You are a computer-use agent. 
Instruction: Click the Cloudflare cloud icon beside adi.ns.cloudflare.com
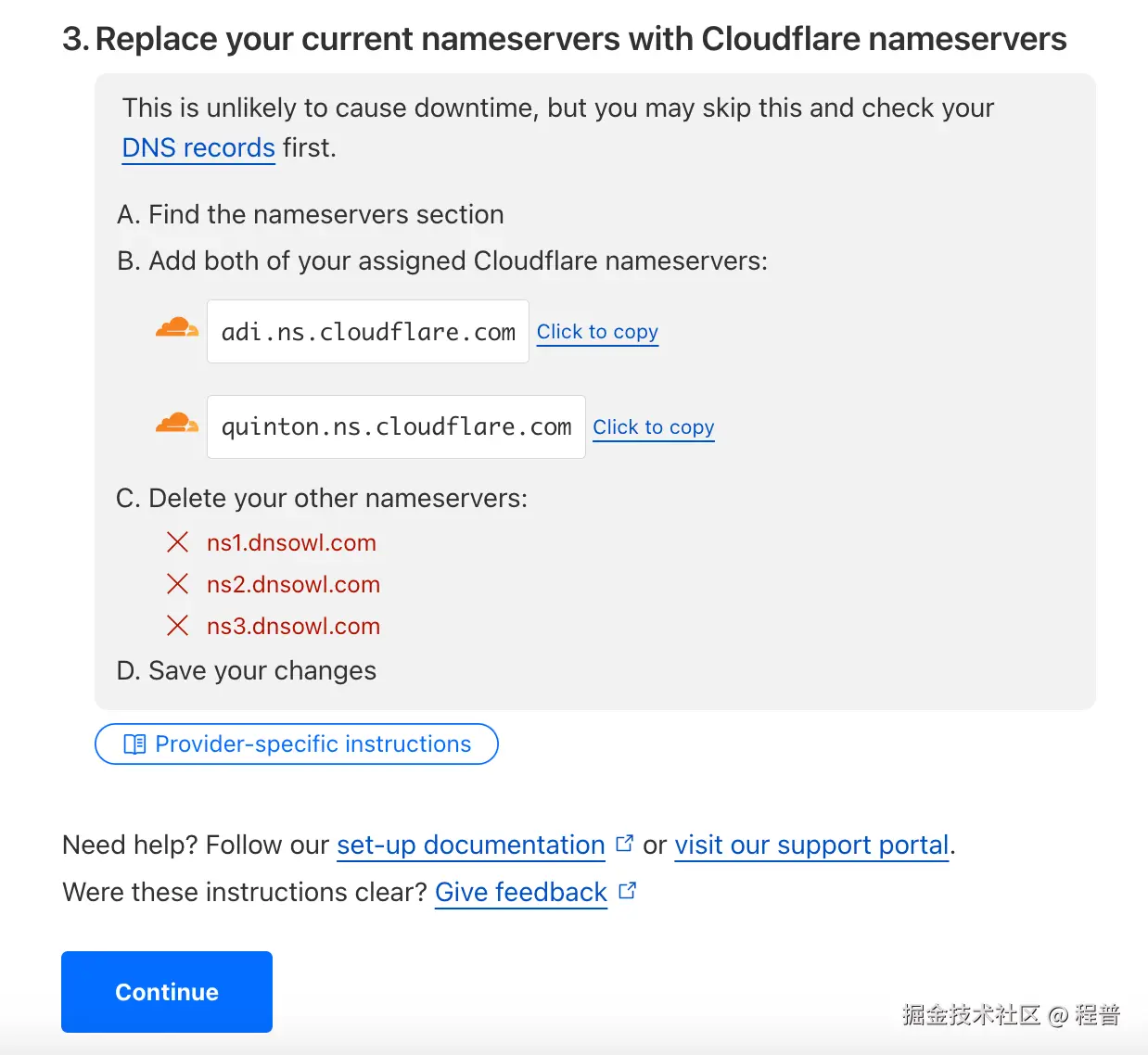pos(176,329)
